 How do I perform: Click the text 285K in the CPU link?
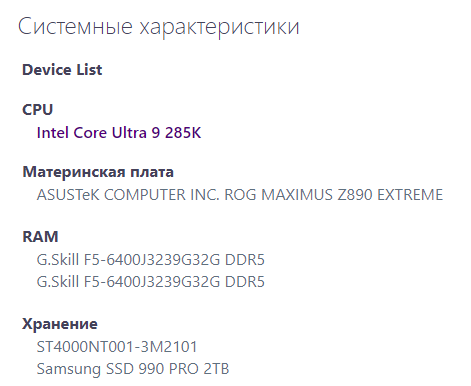183,133
